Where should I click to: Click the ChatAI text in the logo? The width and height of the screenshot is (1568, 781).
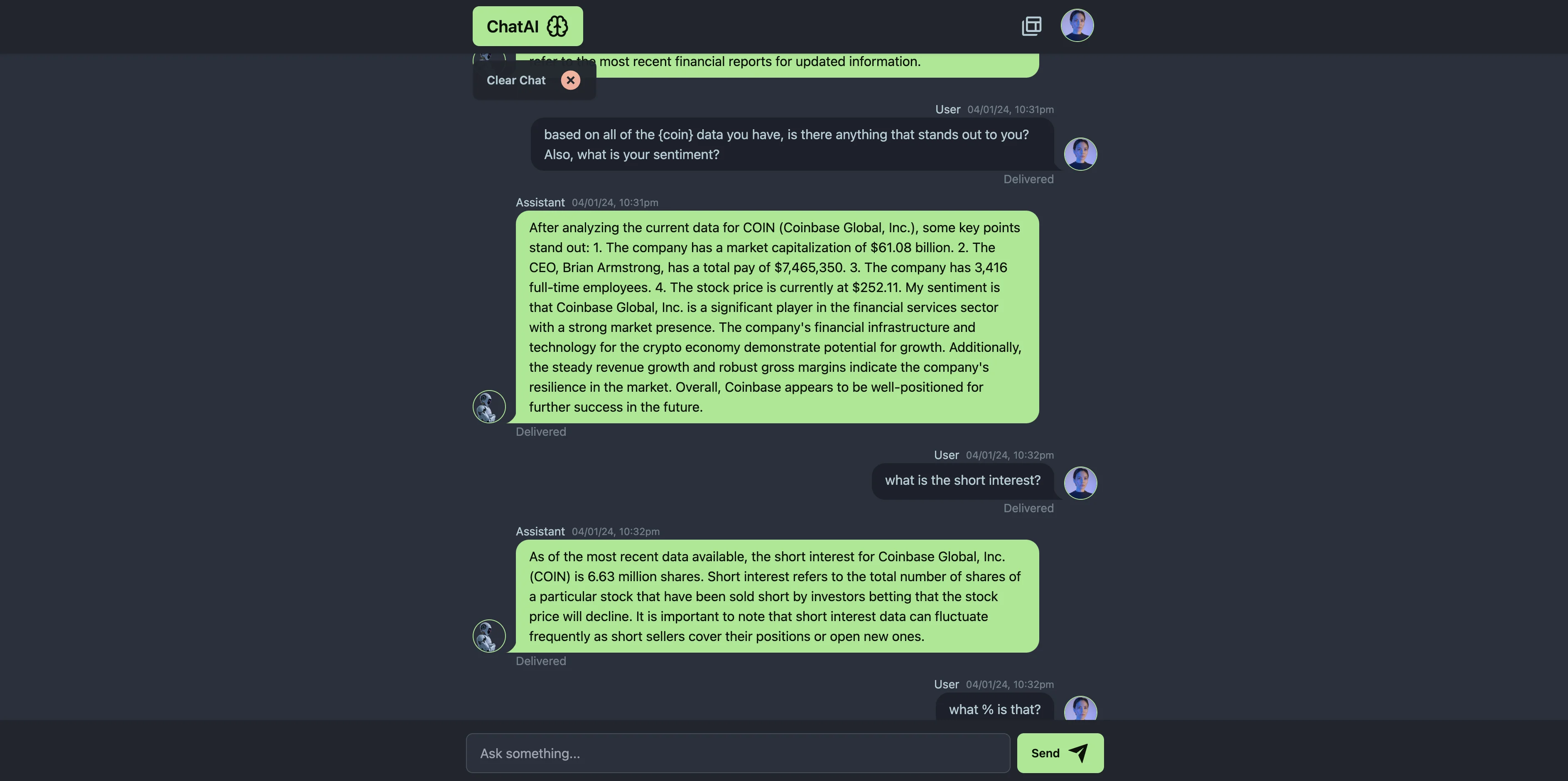[x=513, y=27]
